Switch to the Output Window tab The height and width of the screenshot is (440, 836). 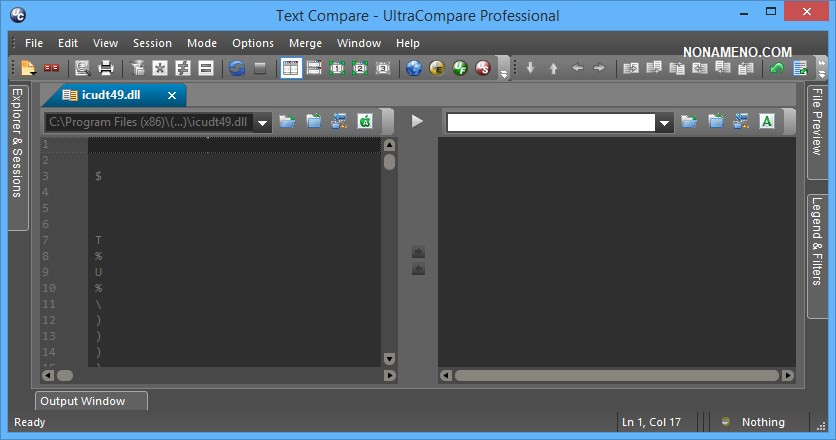[x=83, y=401]
